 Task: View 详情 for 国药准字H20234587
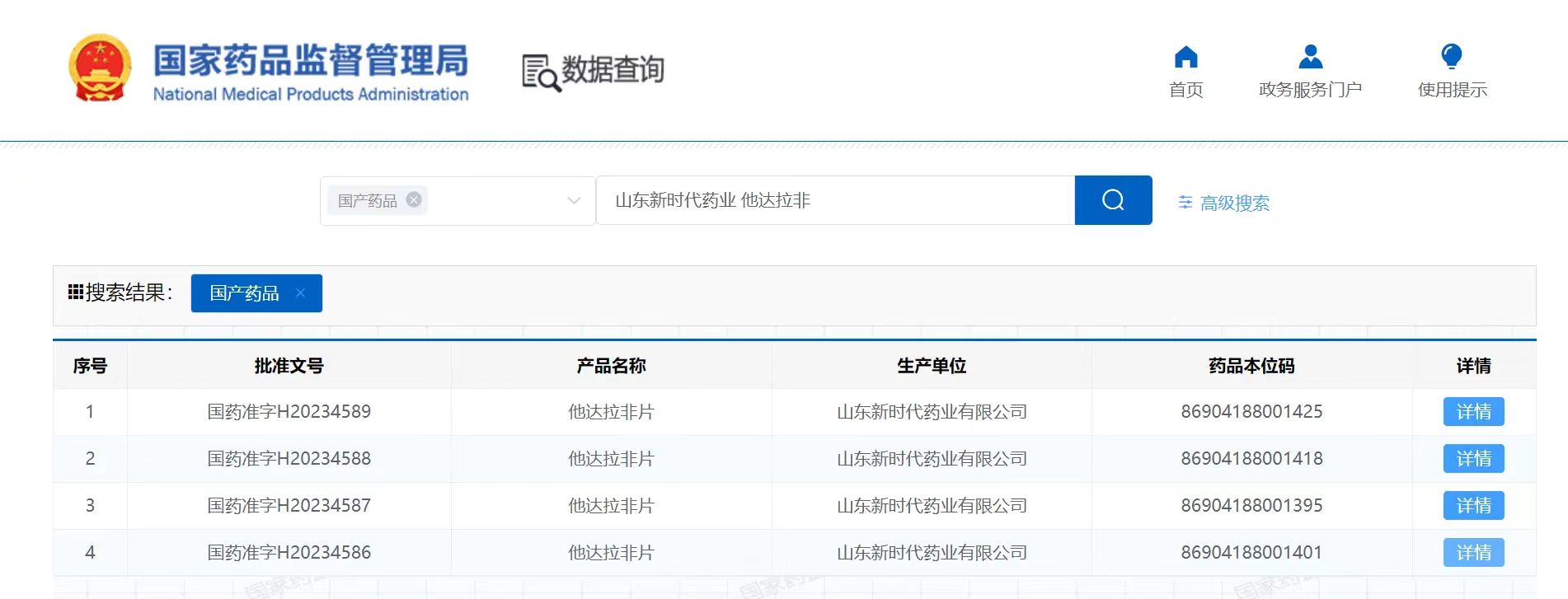tap(1473, 505)
